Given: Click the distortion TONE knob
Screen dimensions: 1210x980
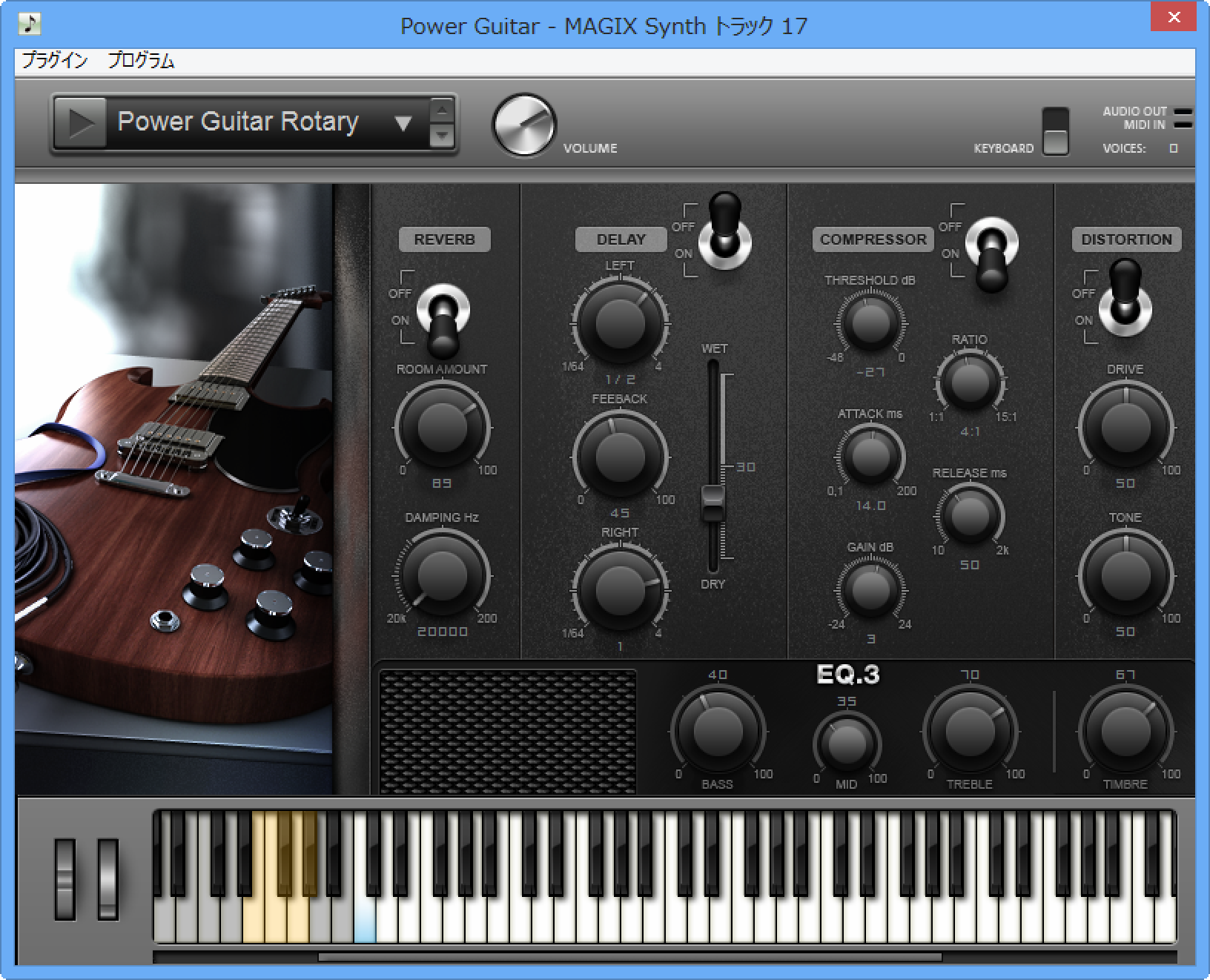Looking at the screenshot, I should tap(1125, 576).
